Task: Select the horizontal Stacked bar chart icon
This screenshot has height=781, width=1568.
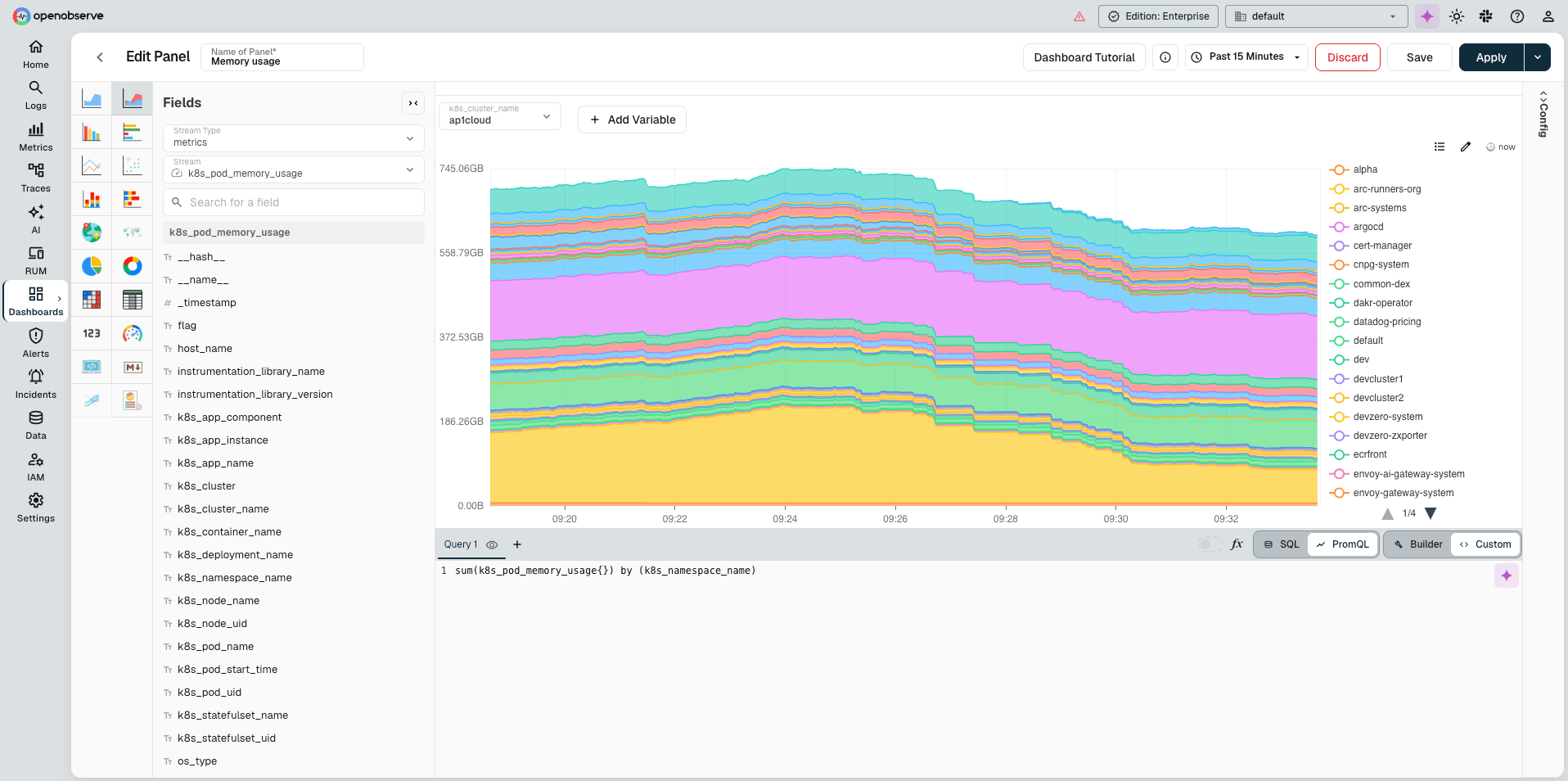Action: 132,199
